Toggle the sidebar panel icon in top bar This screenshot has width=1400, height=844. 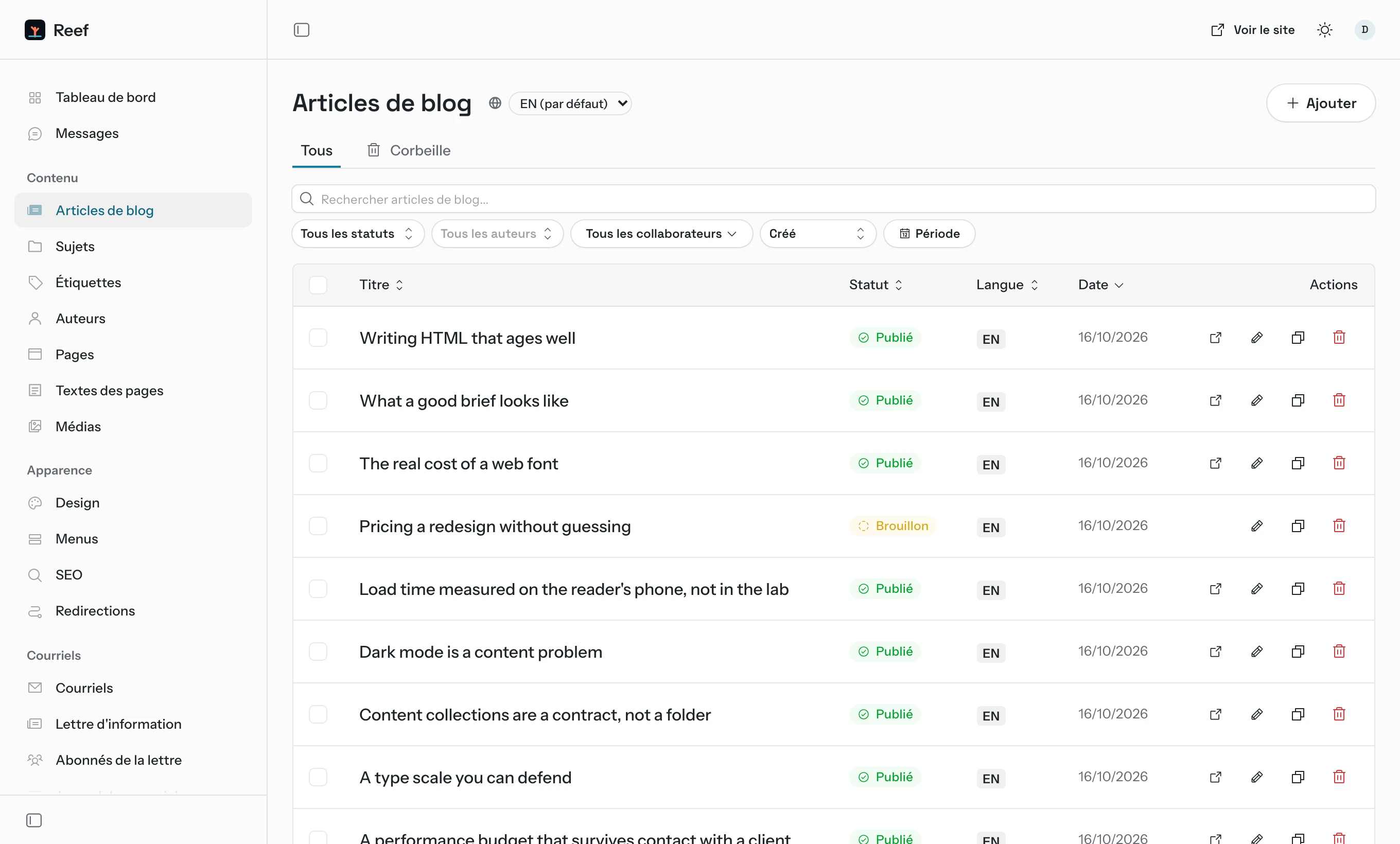click(x=301, y=29)
